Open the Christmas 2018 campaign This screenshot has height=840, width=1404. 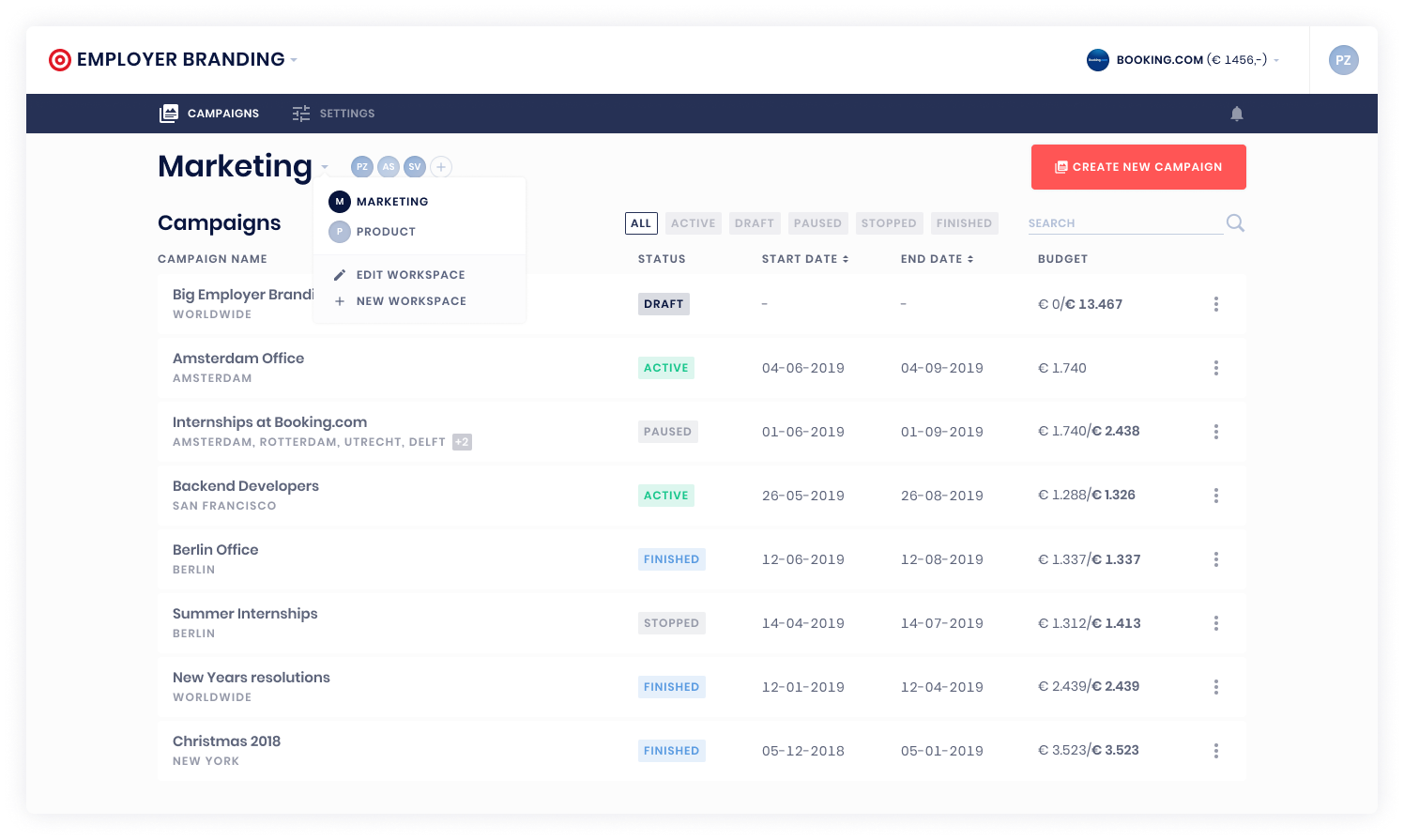pyautogui.click(x=227, y=741)
